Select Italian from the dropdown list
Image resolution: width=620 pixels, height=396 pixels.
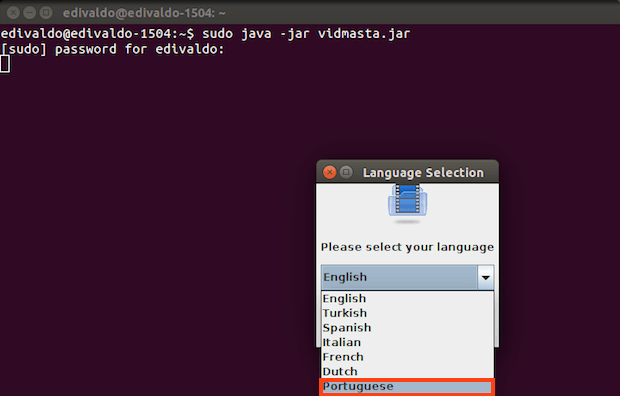tap(407, 342)
